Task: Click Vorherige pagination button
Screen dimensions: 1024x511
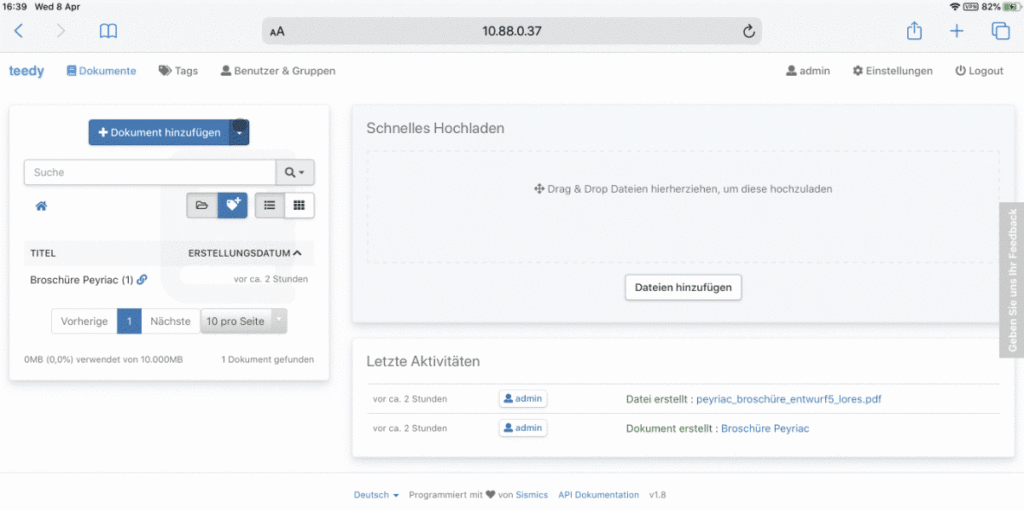Action: (x=84, y=321)
